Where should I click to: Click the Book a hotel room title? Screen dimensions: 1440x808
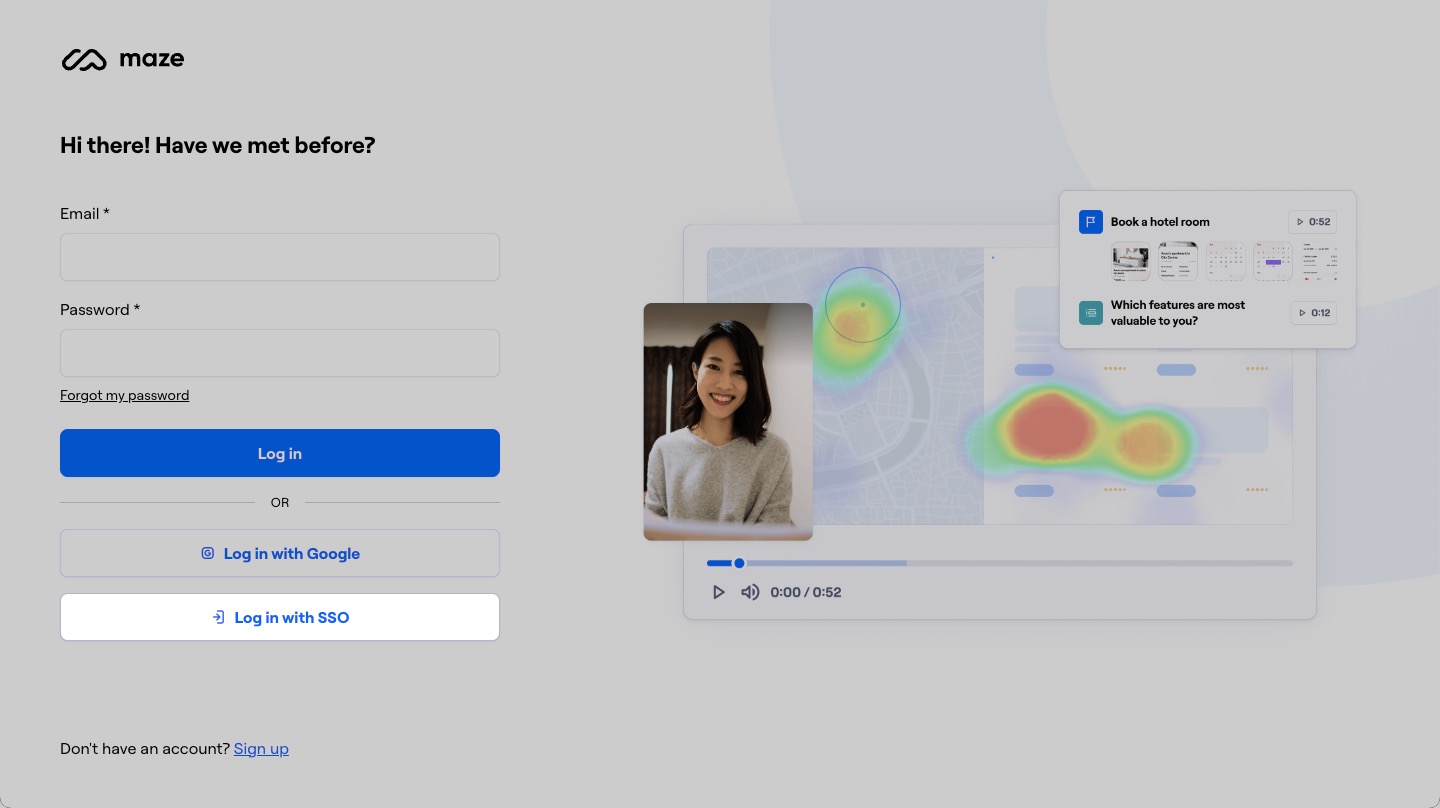click(1160, 222)
